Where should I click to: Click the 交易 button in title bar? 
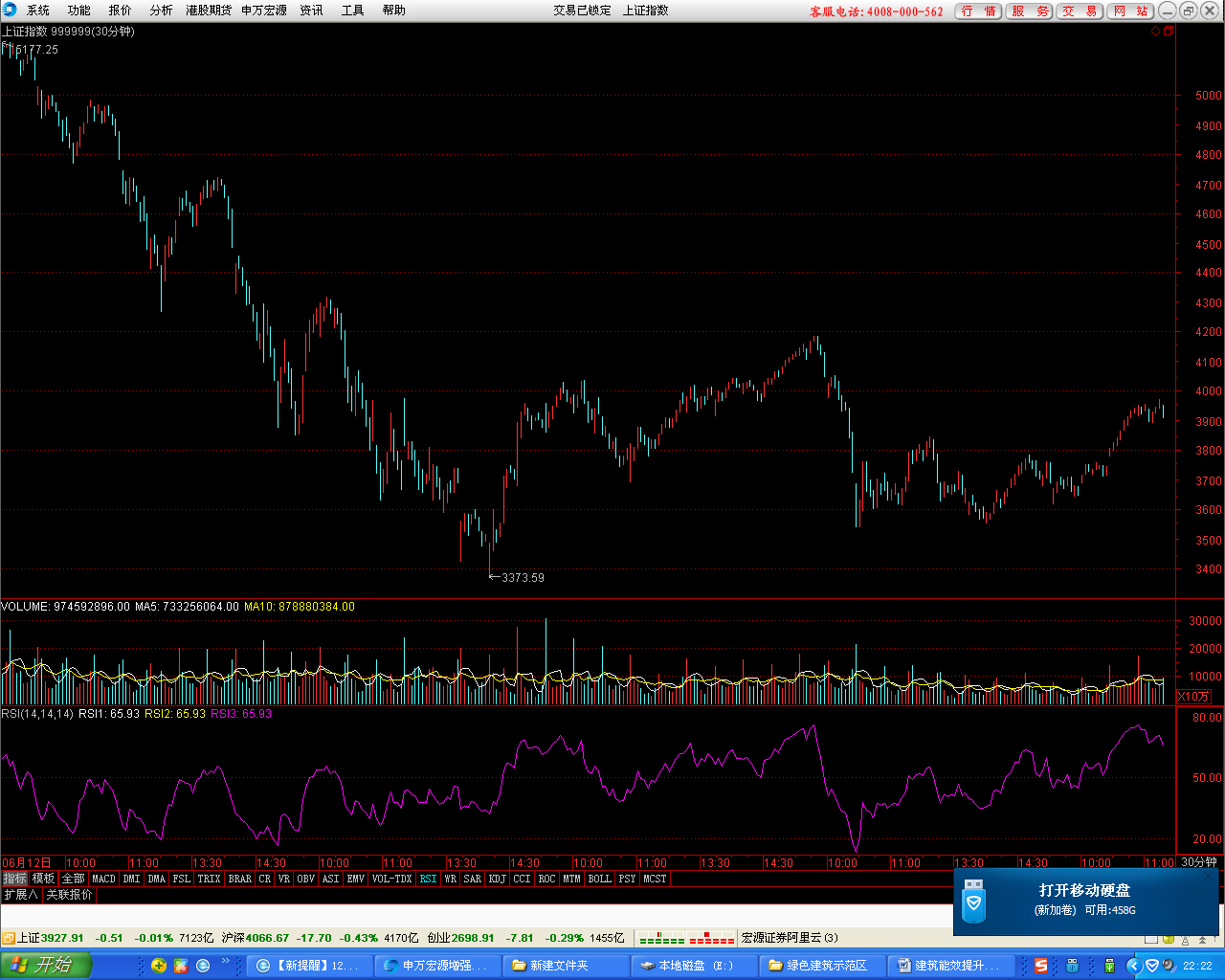point(1080,11)
